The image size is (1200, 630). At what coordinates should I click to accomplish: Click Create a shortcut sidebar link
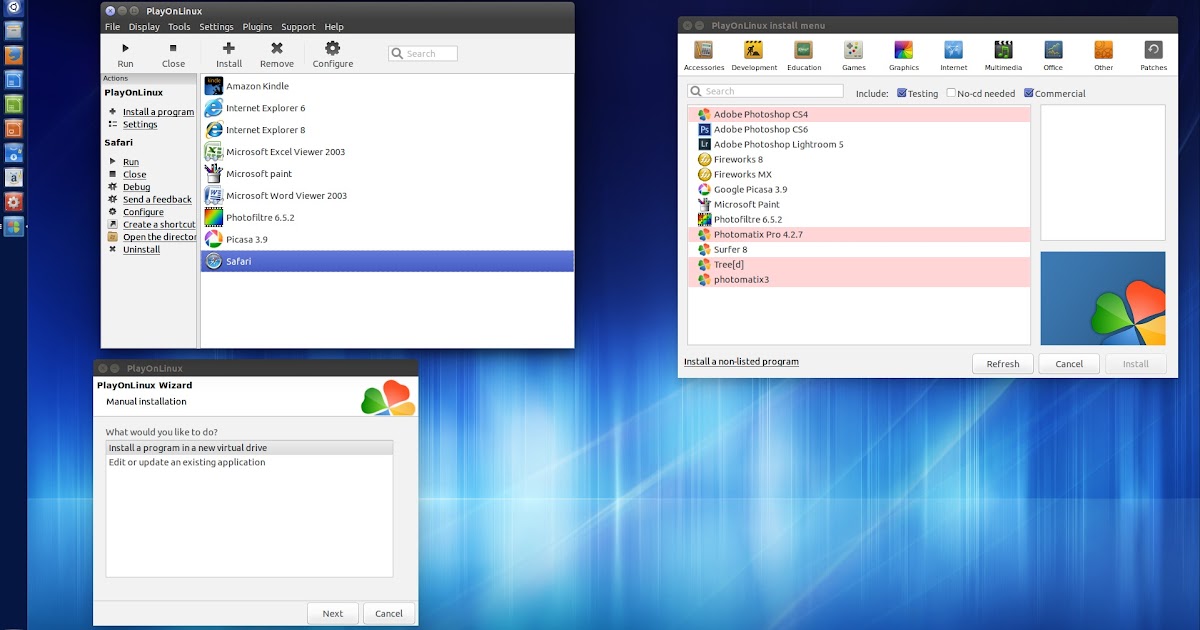(159, 225)
